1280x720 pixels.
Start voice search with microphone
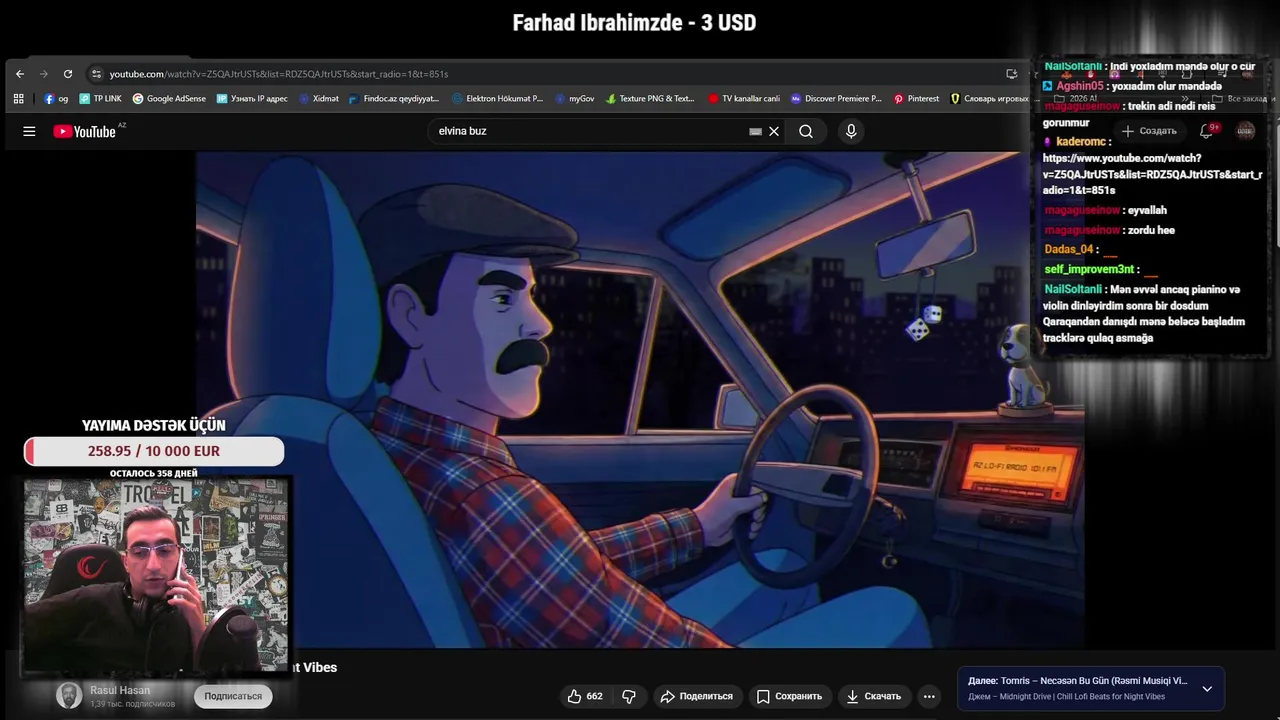coord(851,131)
